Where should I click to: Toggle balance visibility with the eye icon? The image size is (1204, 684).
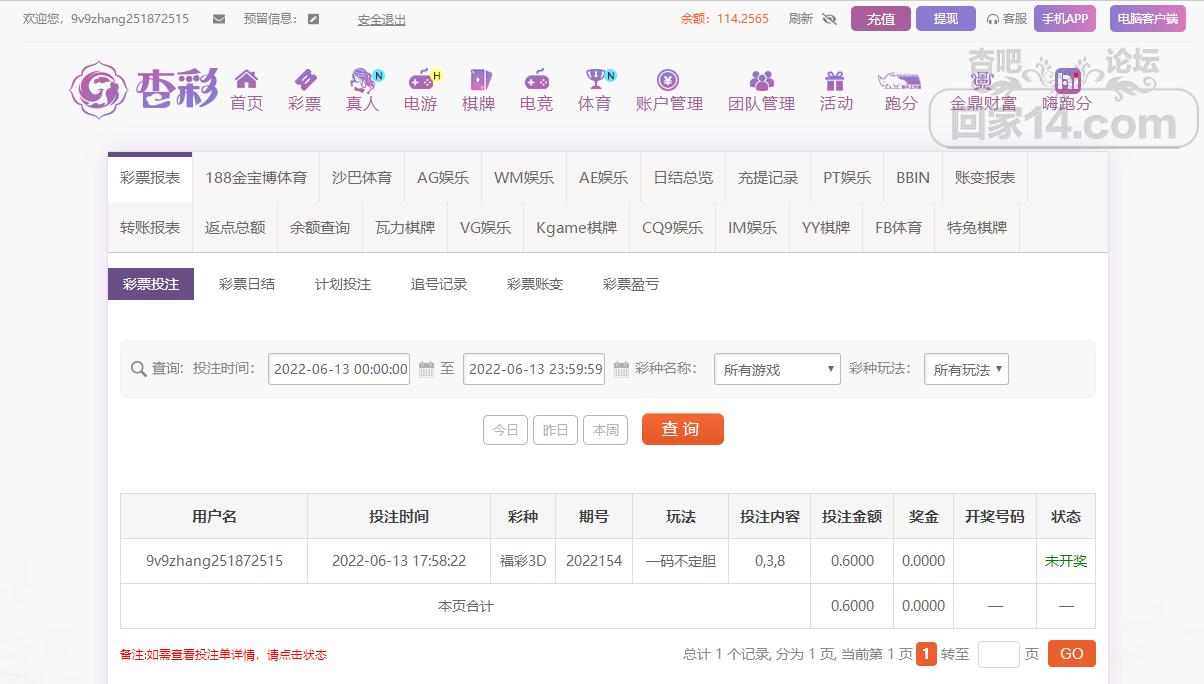[829, 19]
